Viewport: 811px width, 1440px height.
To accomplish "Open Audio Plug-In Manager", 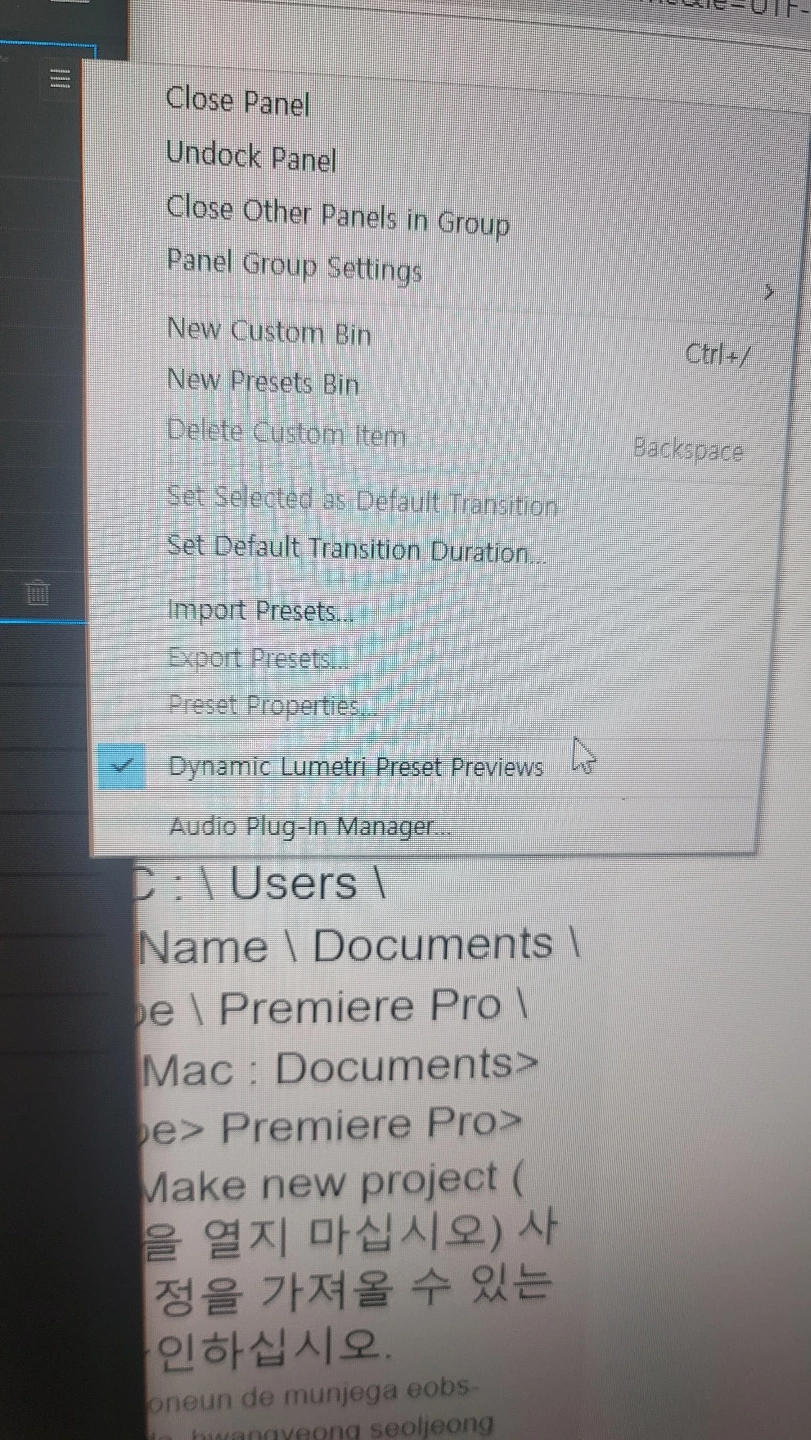I will tap(309, 827).
